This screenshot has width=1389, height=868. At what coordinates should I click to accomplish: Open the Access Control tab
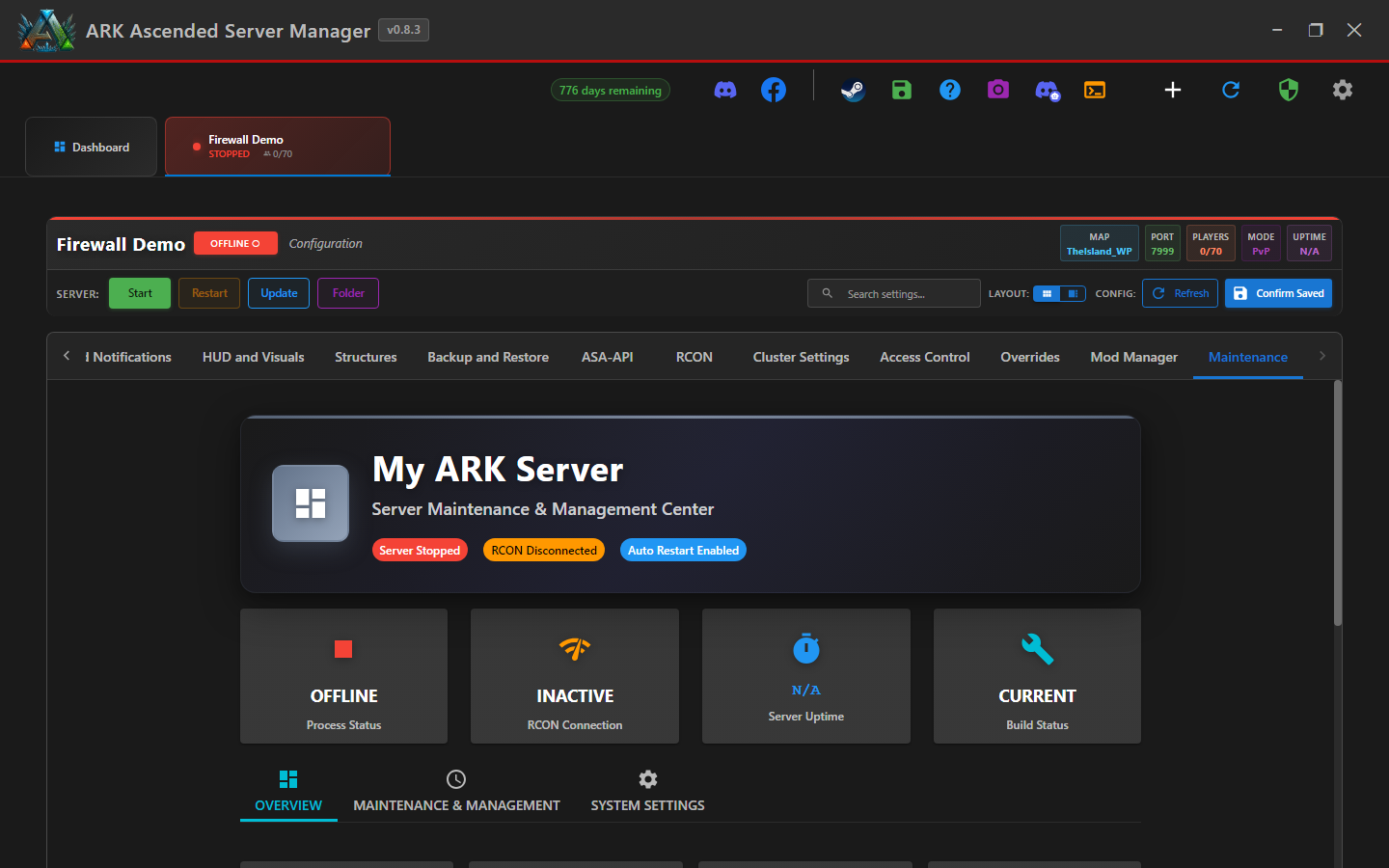(x=925, y=357)
